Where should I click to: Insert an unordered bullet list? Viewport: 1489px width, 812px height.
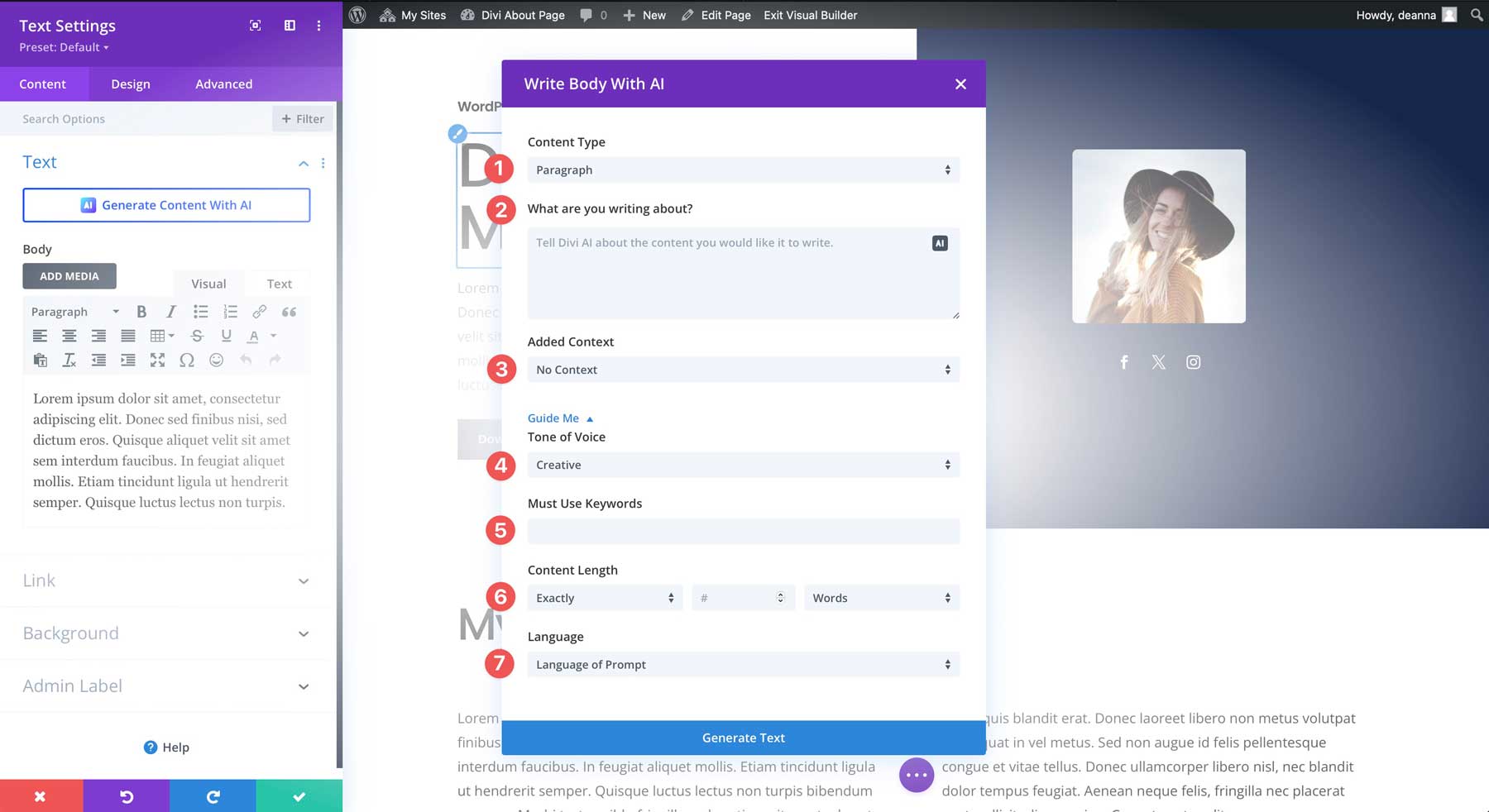[x=200, y=313]
